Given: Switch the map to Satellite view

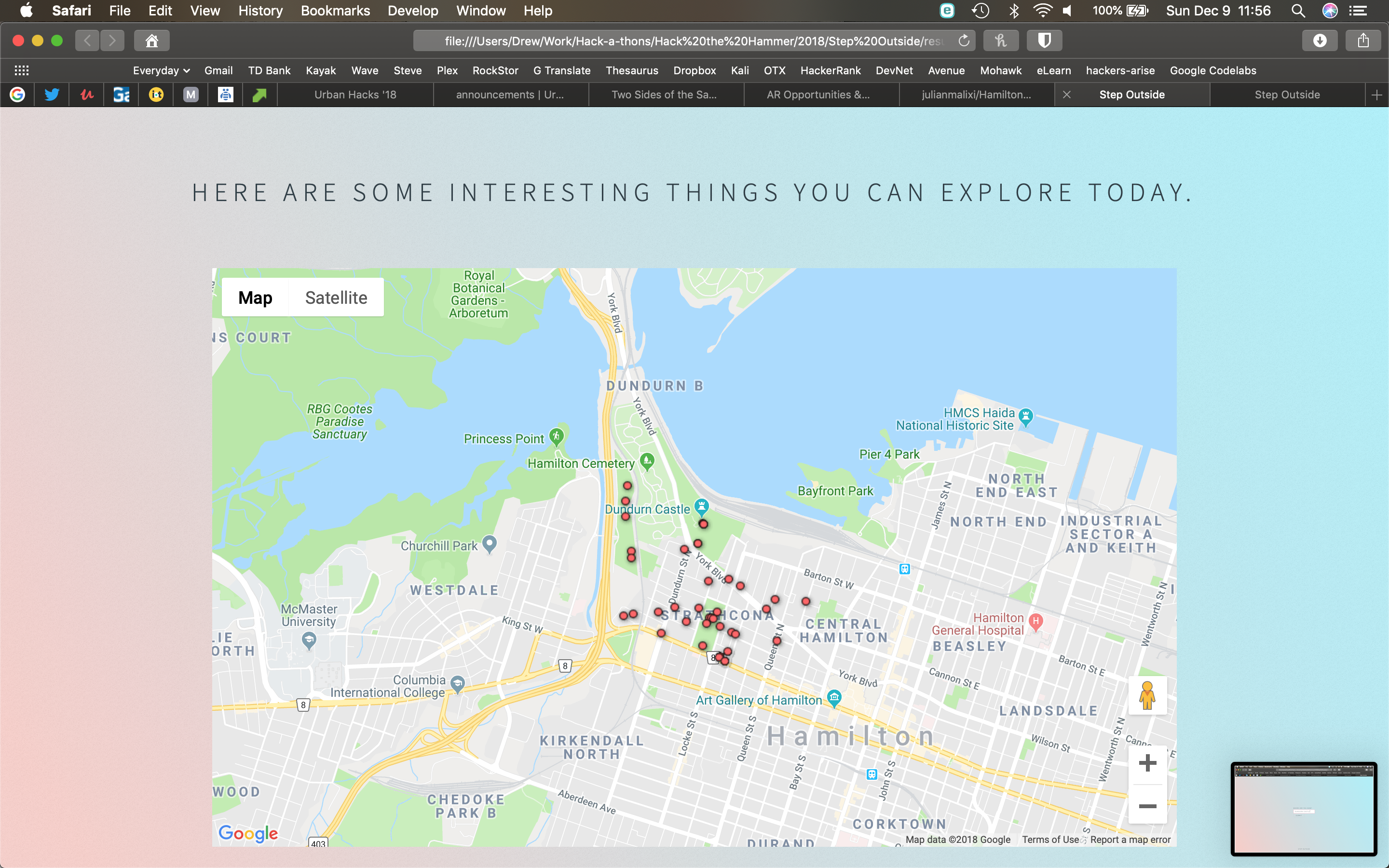Looking at the screenshot, I should [x=336, y=298].
